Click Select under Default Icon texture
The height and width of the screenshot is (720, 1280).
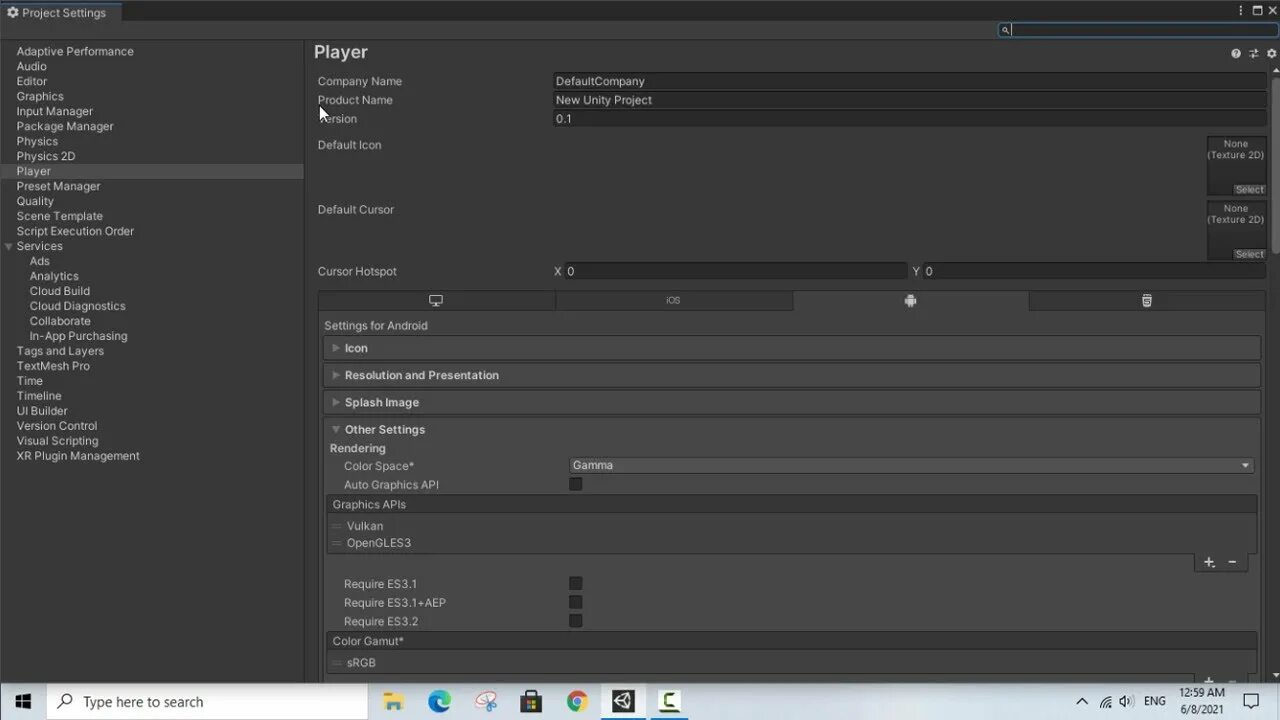pyautogui.click(x=1249, y=189)
